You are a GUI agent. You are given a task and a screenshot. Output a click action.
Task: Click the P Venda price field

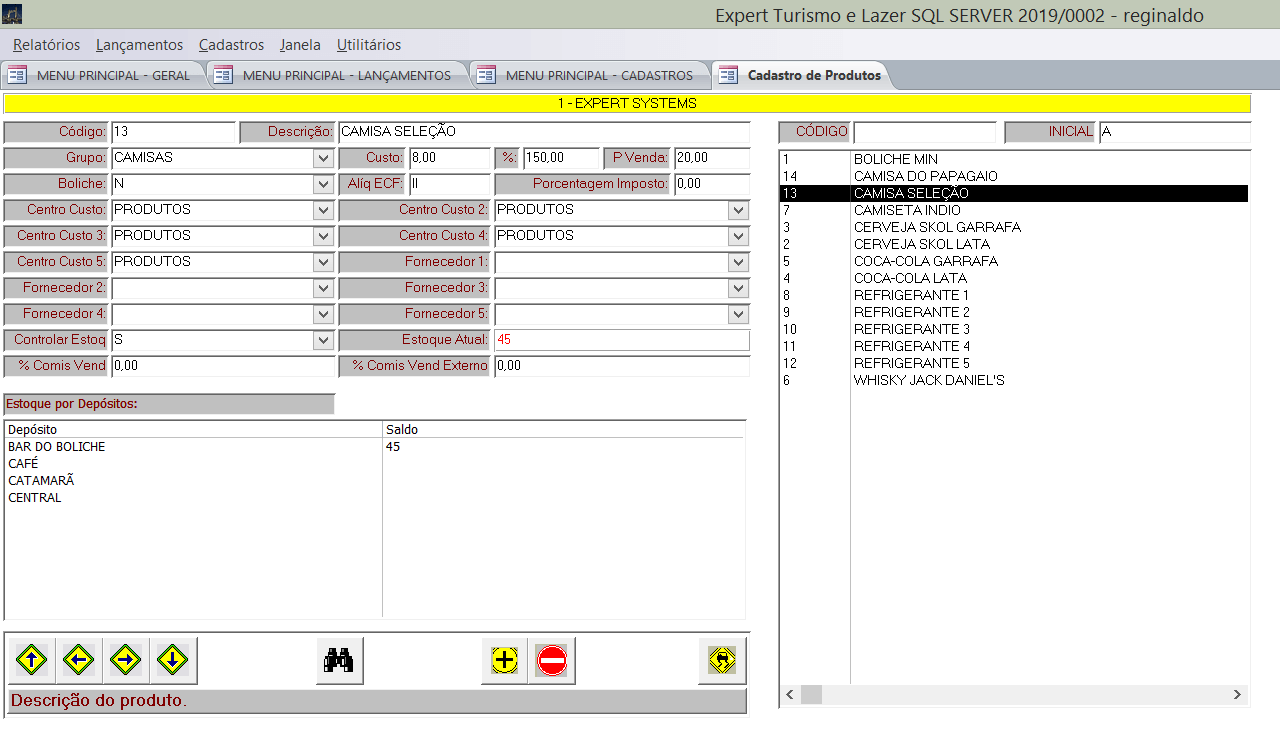click(x=711, y=158)
